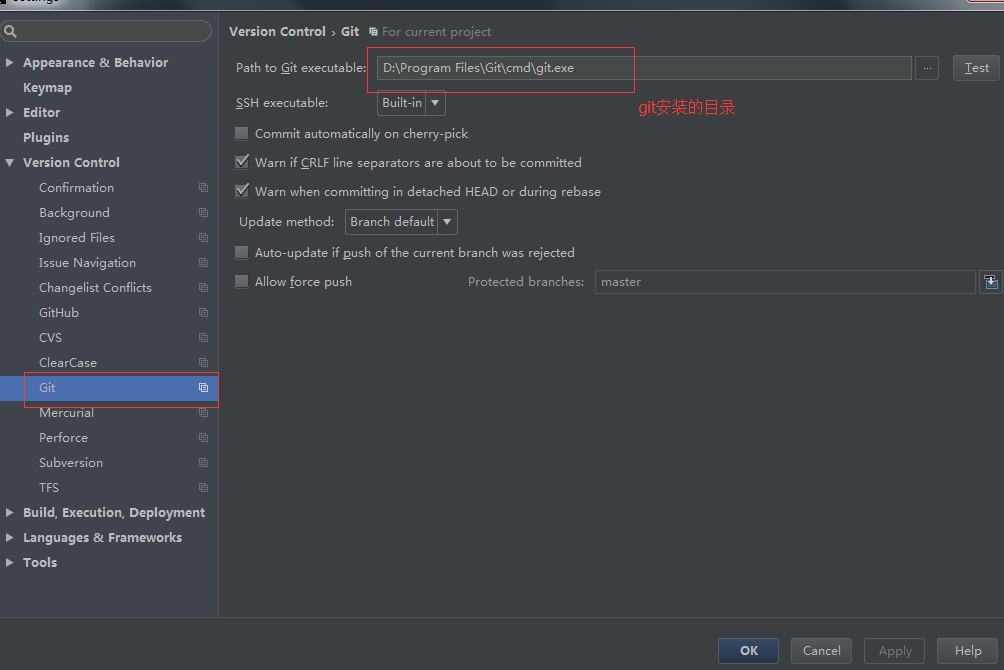Click the project-level icon beside CVS
The image size is (1004, 670).
(x=203, y=338)
